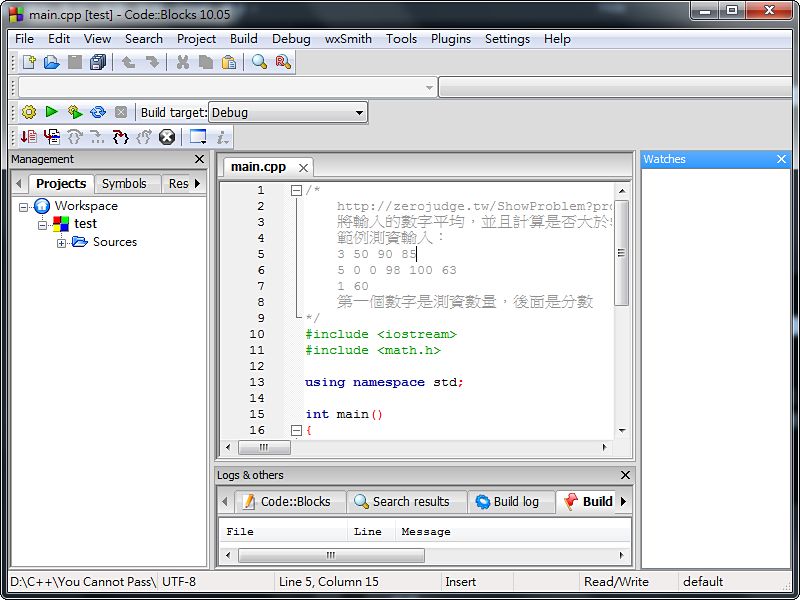Collapse the Workspace tree node
The height and width of the screenshot is (600, 800).
pyautogui.click(x=23, y=207)
